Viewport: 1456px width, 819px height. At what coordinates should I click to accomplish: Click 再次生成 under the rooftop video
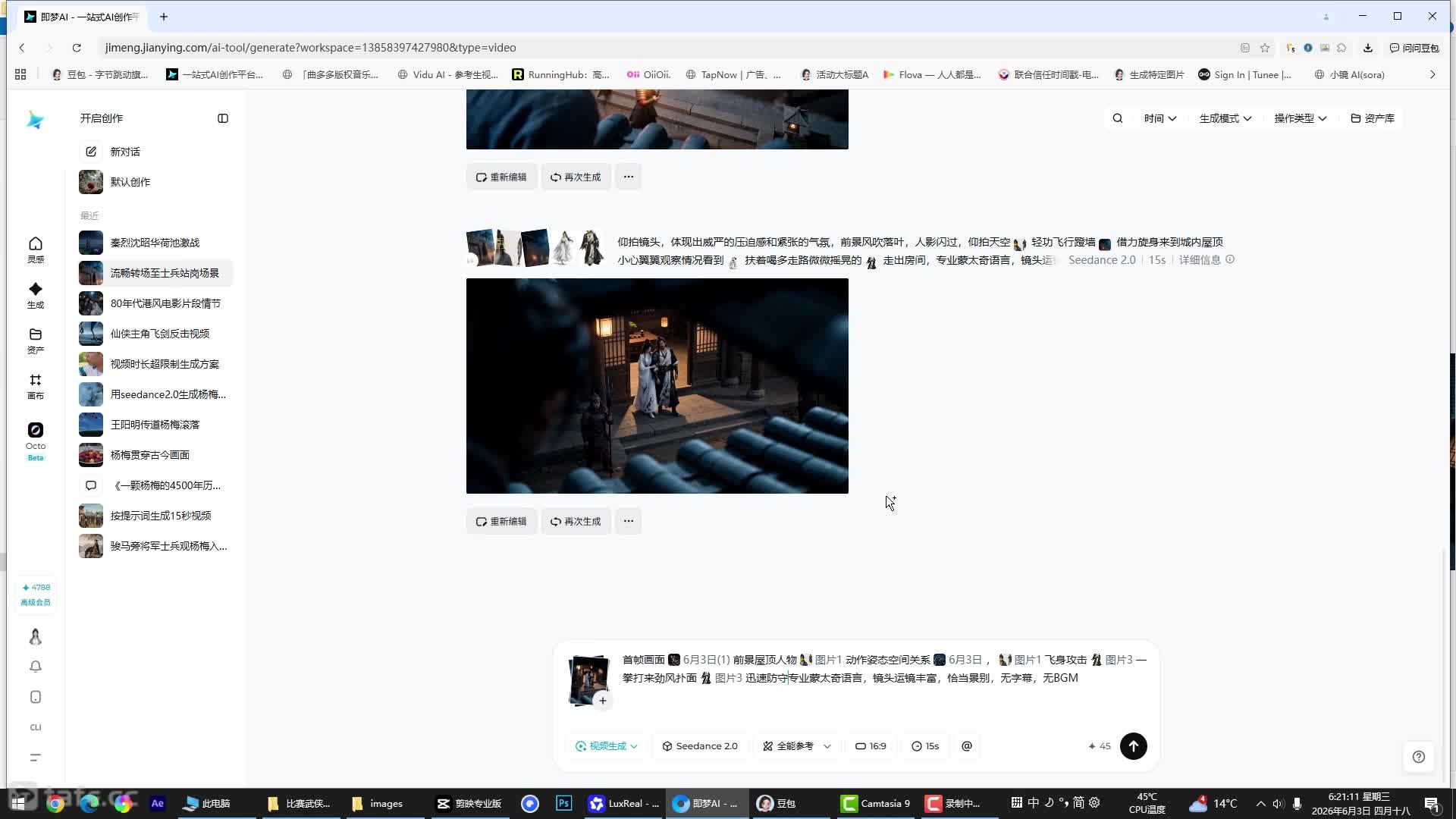tap(576, 521)
